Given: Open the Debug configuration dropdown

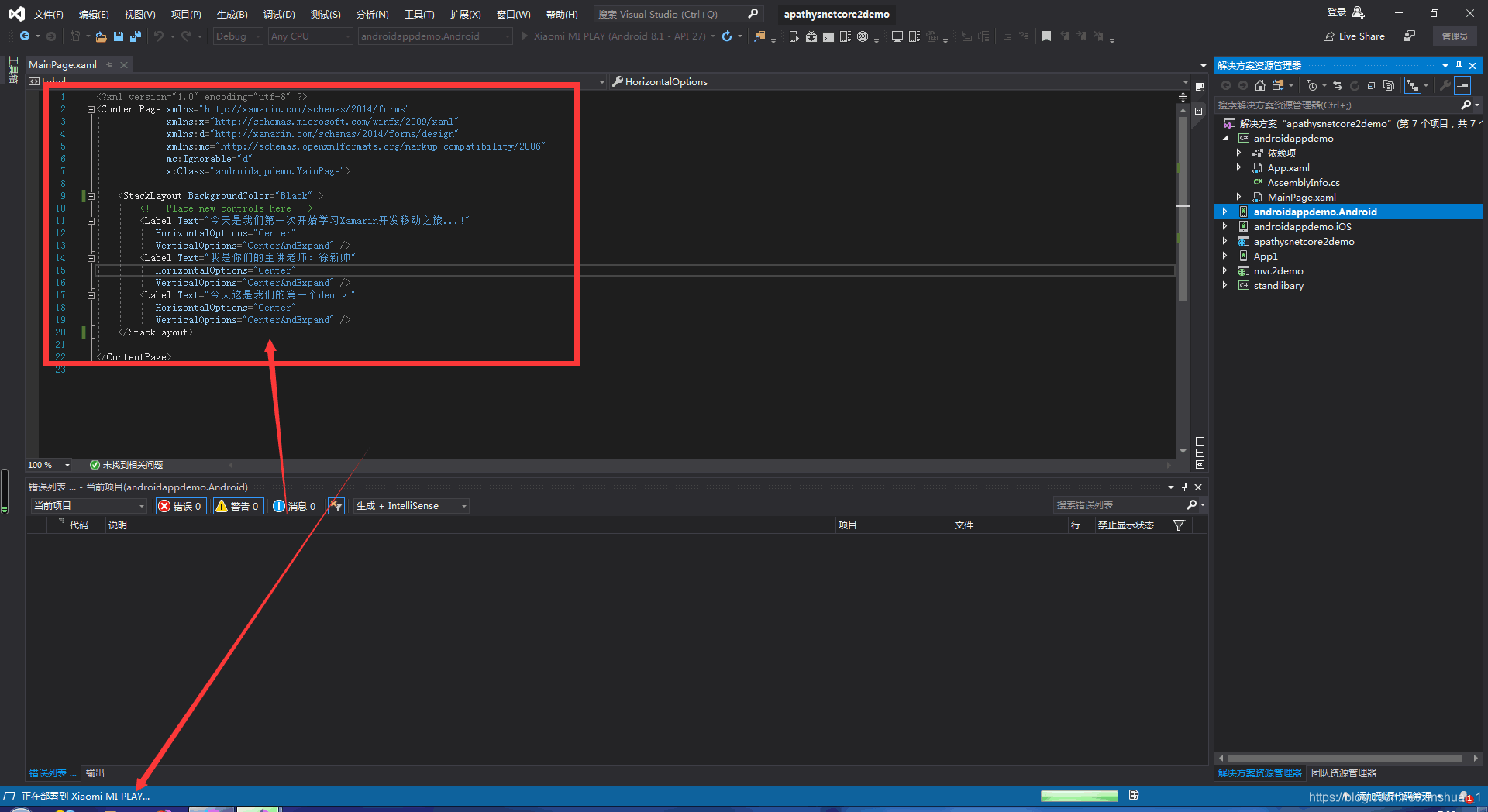Looking at the screenshot, I should pos(238,36).
